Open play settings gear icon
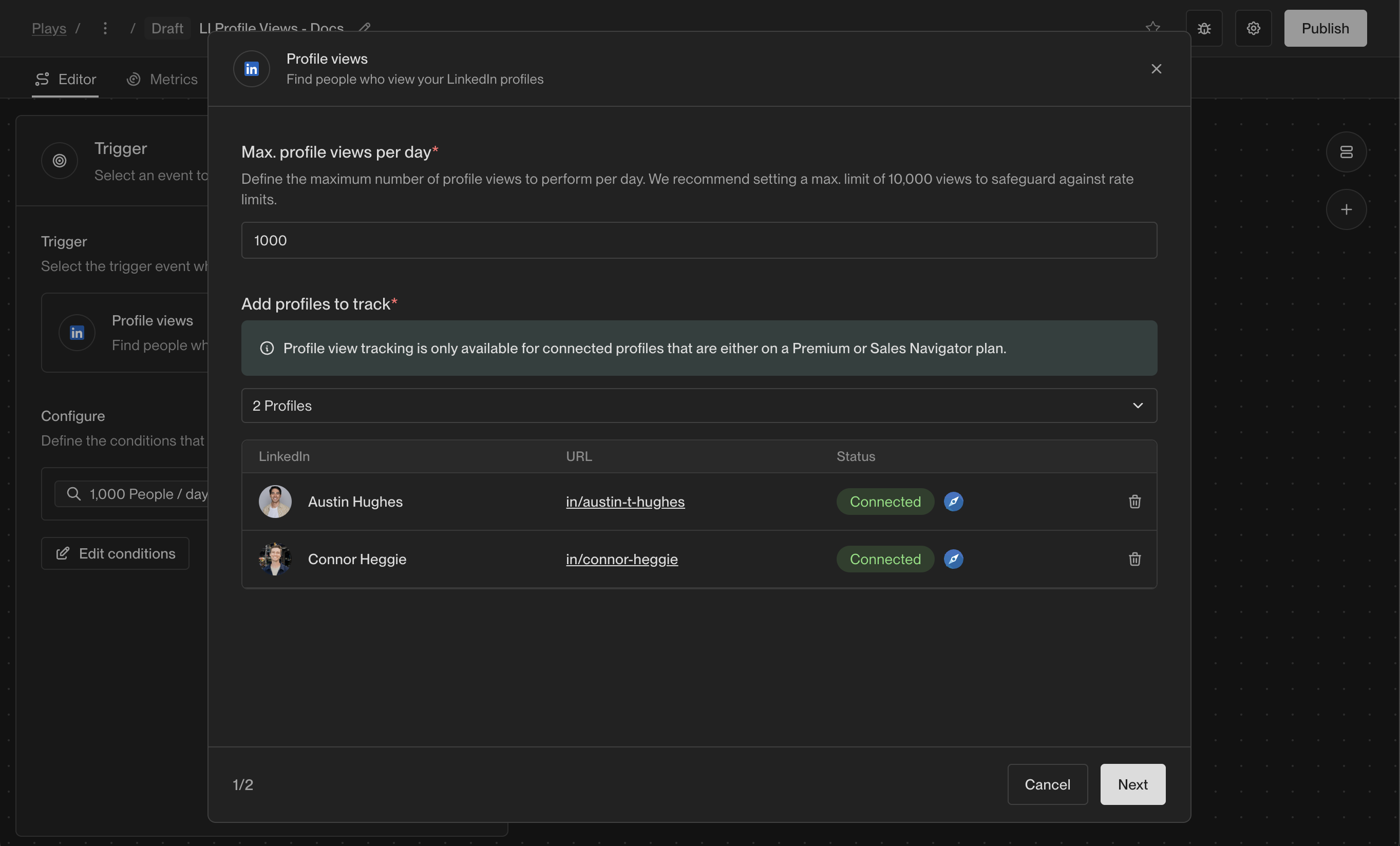 [1253, 28]
